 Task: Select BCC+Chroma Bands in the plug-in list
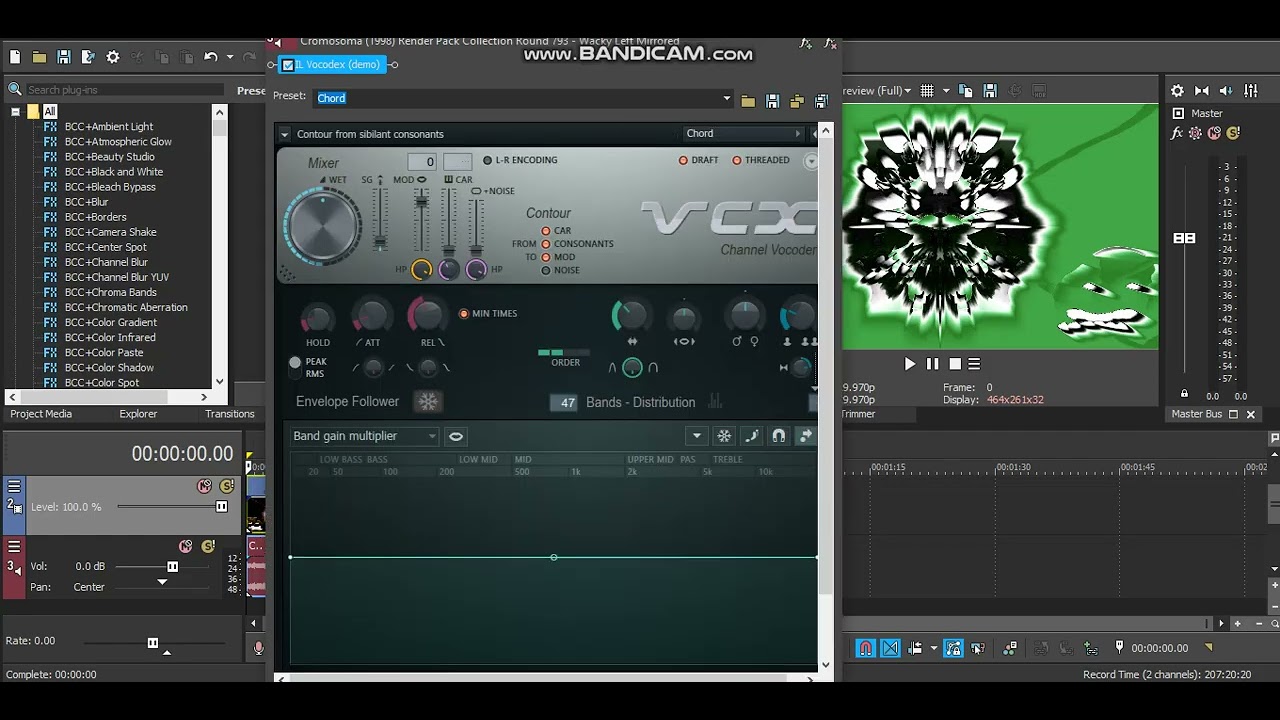(111, 292)
